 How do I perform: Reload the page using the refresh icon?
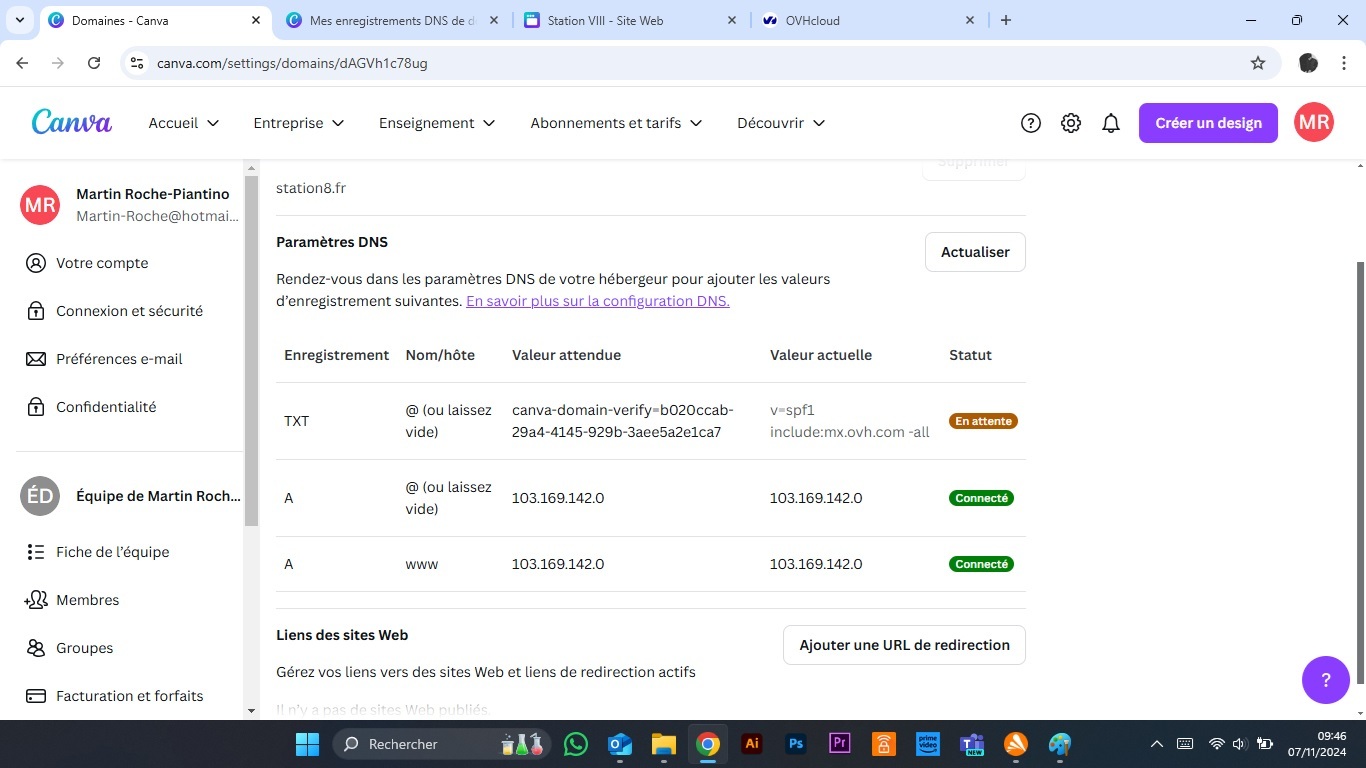[94, 63]
